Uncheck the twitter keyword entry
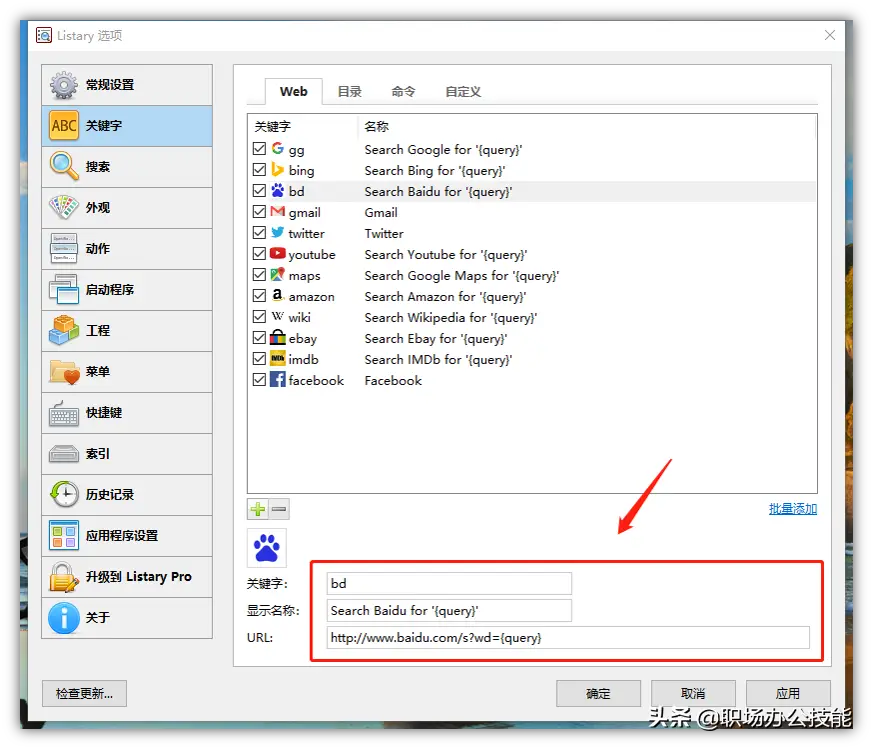This screenshot has width=873, height=749. [258, 233]
